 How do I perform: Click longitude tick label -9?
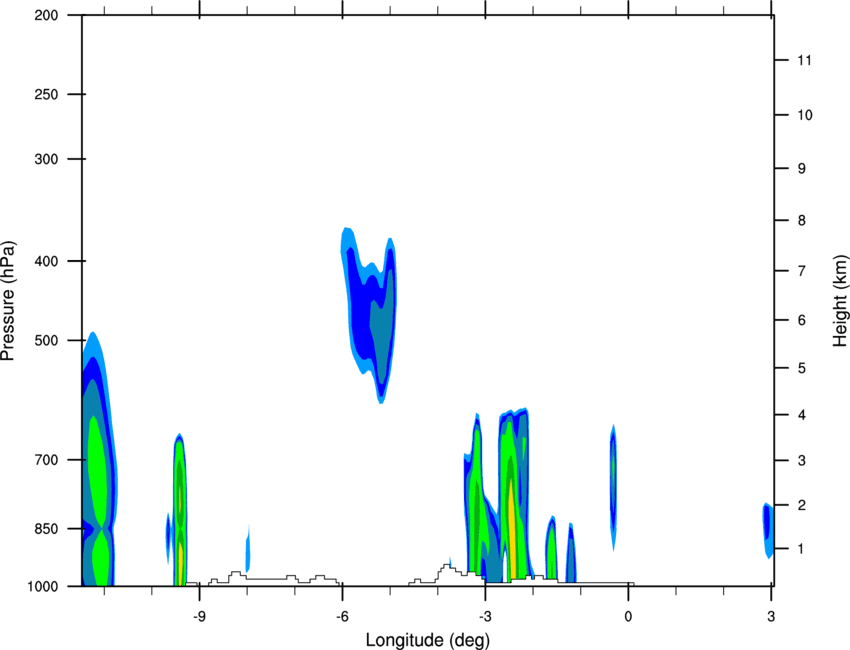pos(199,617)
